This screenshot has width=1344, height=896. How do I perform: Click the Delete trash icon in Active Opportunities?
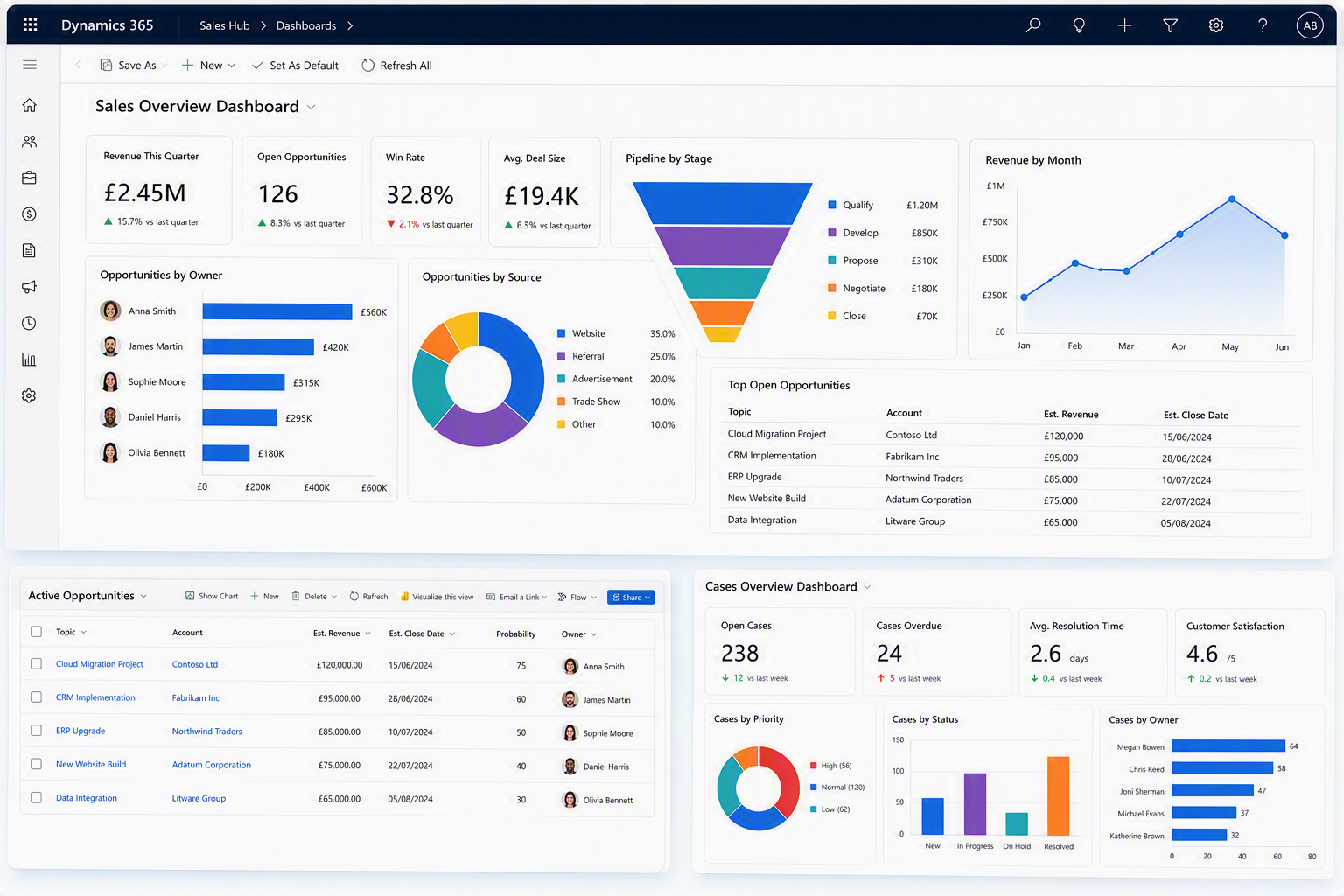point(296,596)
